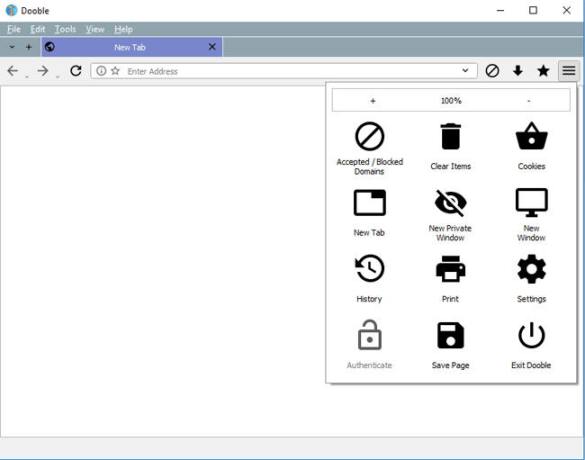The width and height of the screenshot is (585, 460).
Task: Click the Save Page floppy icon
Action: click(x=450, y=335)
